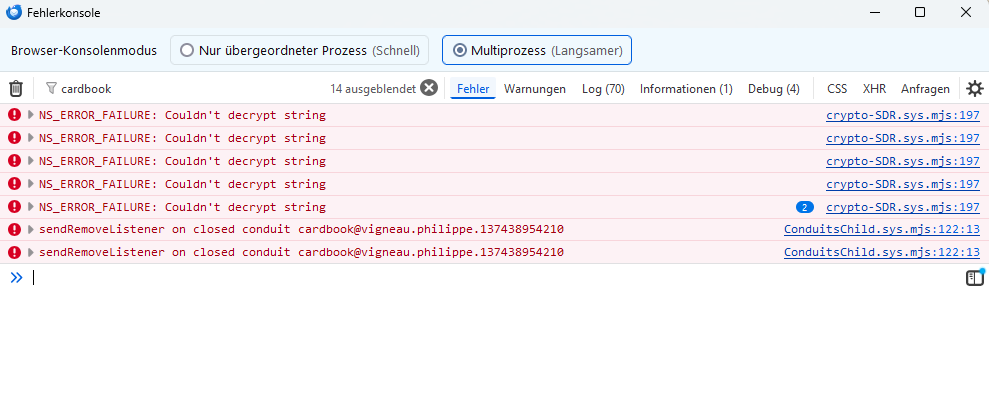Toggle the multi-line editor mode icon
This screenshot has width=989, height=402.
tap(974, 278)
